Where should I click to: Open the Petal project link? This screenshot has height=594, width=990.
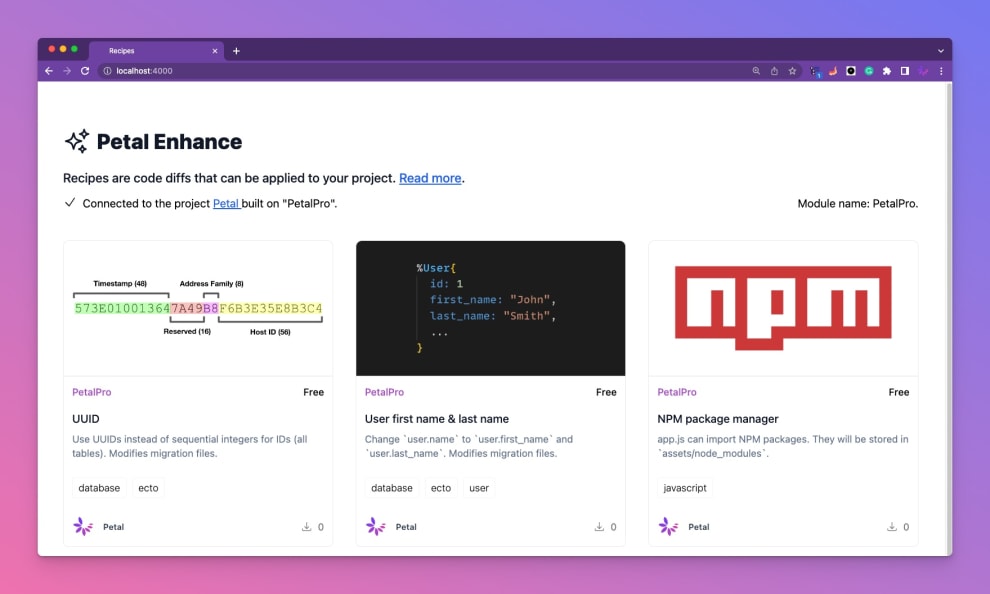[x=226, y=203]
